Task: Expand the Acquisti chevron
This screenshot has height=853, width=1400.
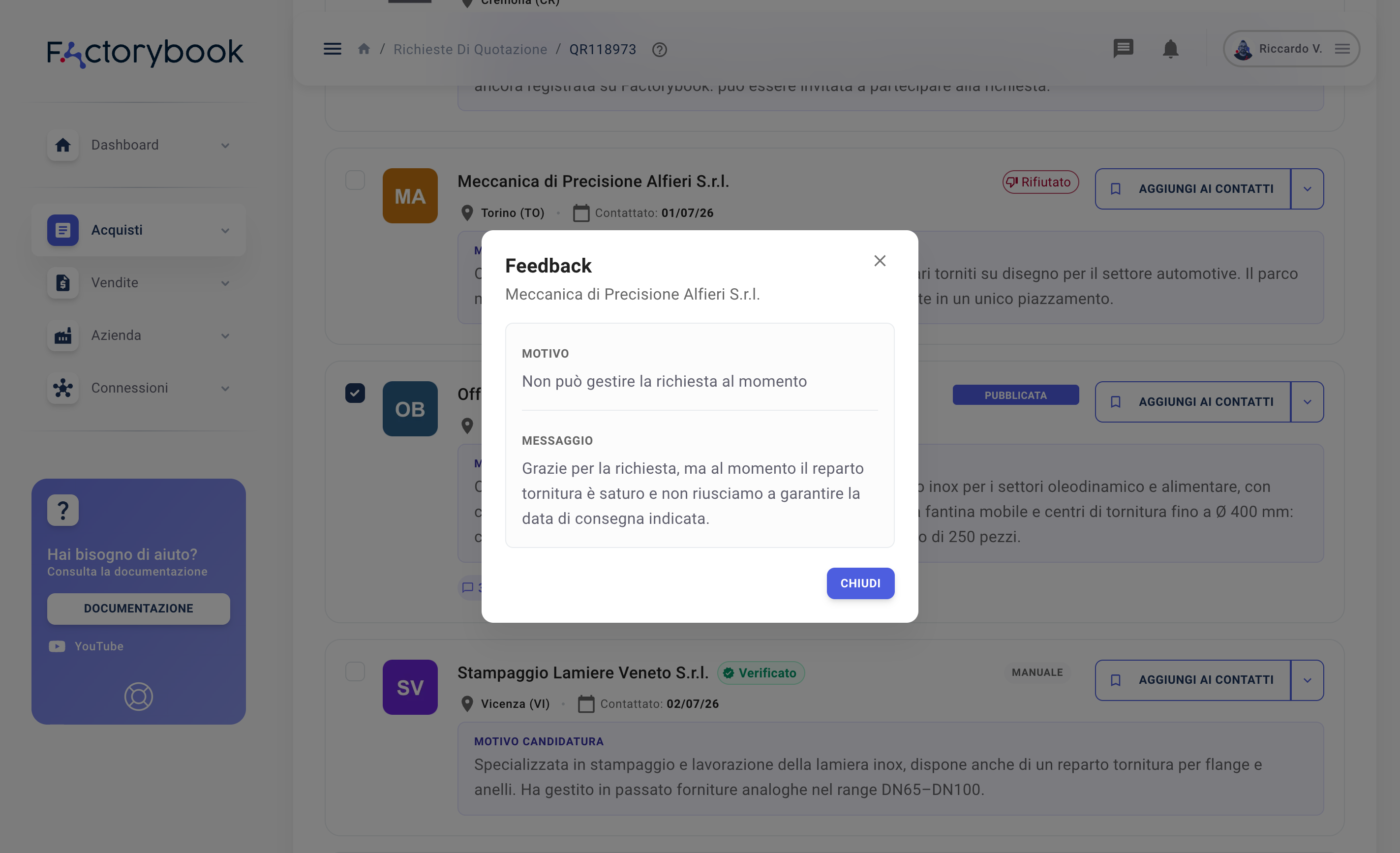Action: pyautogui.click(x=226, y=231)
